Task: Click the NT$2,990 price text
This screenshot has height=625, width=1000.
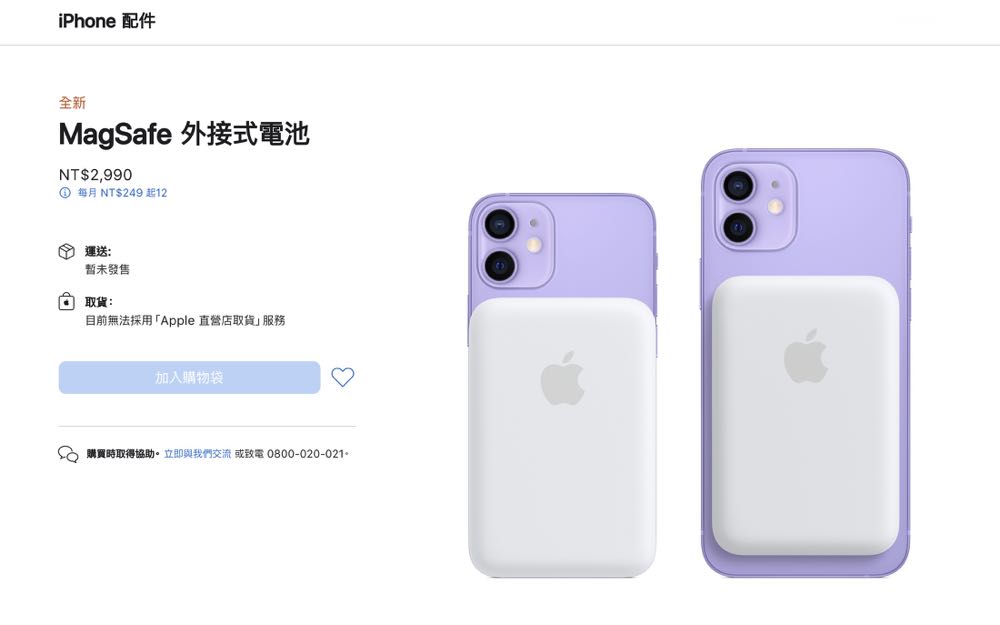Action: pos(96,175)
